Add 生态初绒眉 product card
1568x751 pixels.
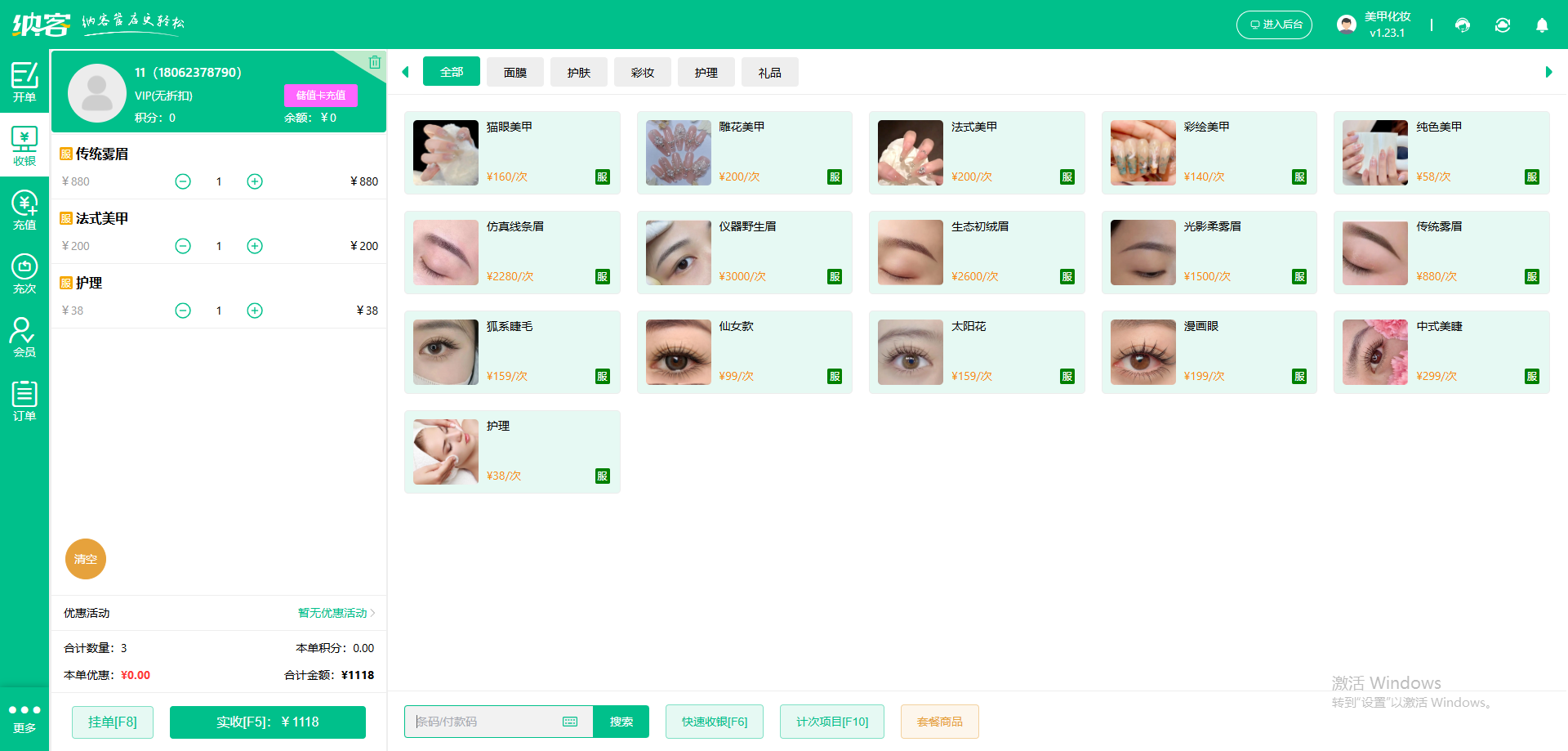977,253
